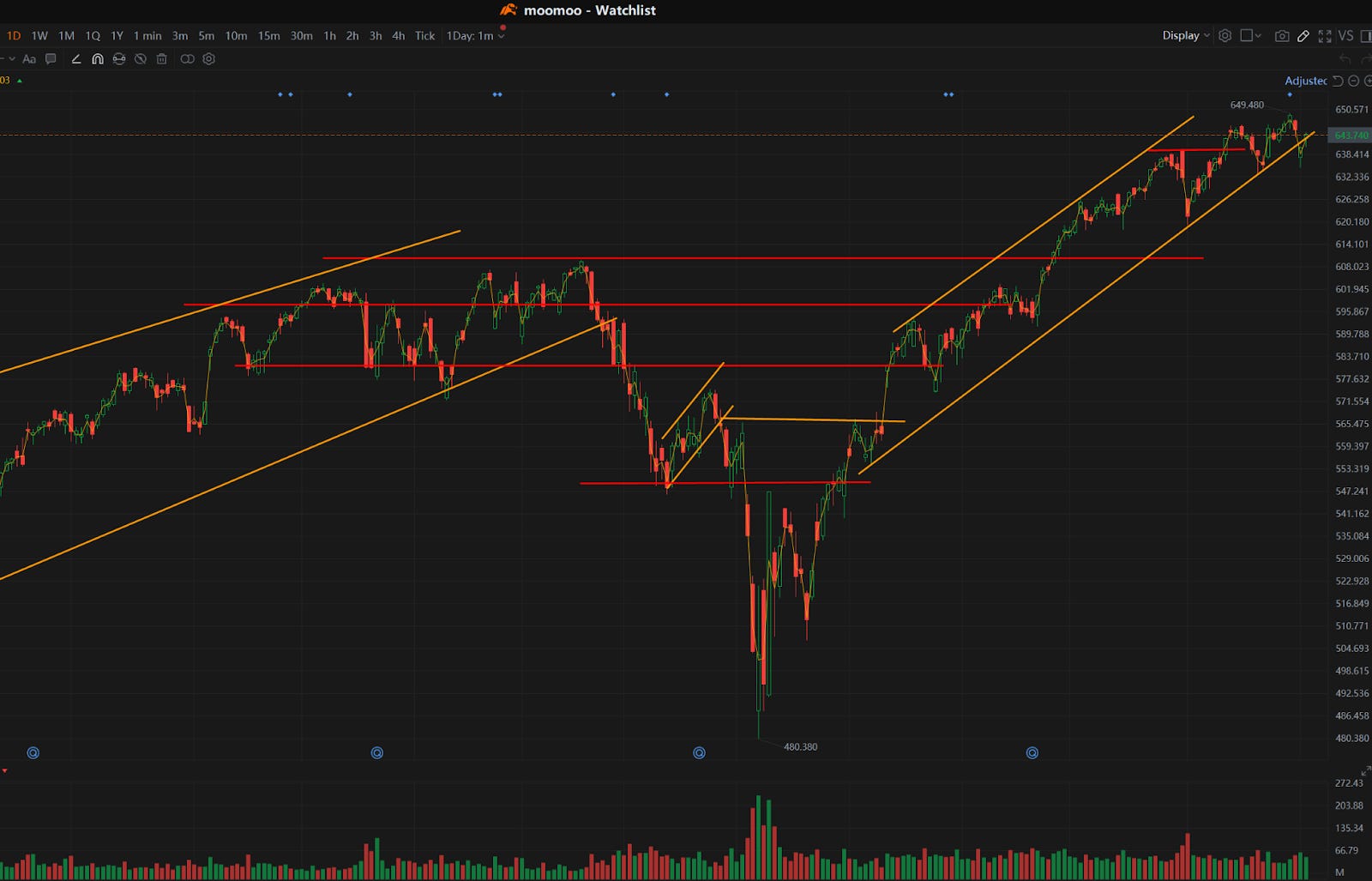Zoom out chart with minus icon
Image resolution: width=1372 pixels, height=881 pixels.
pyautogui.click(x=1354, y=81)
